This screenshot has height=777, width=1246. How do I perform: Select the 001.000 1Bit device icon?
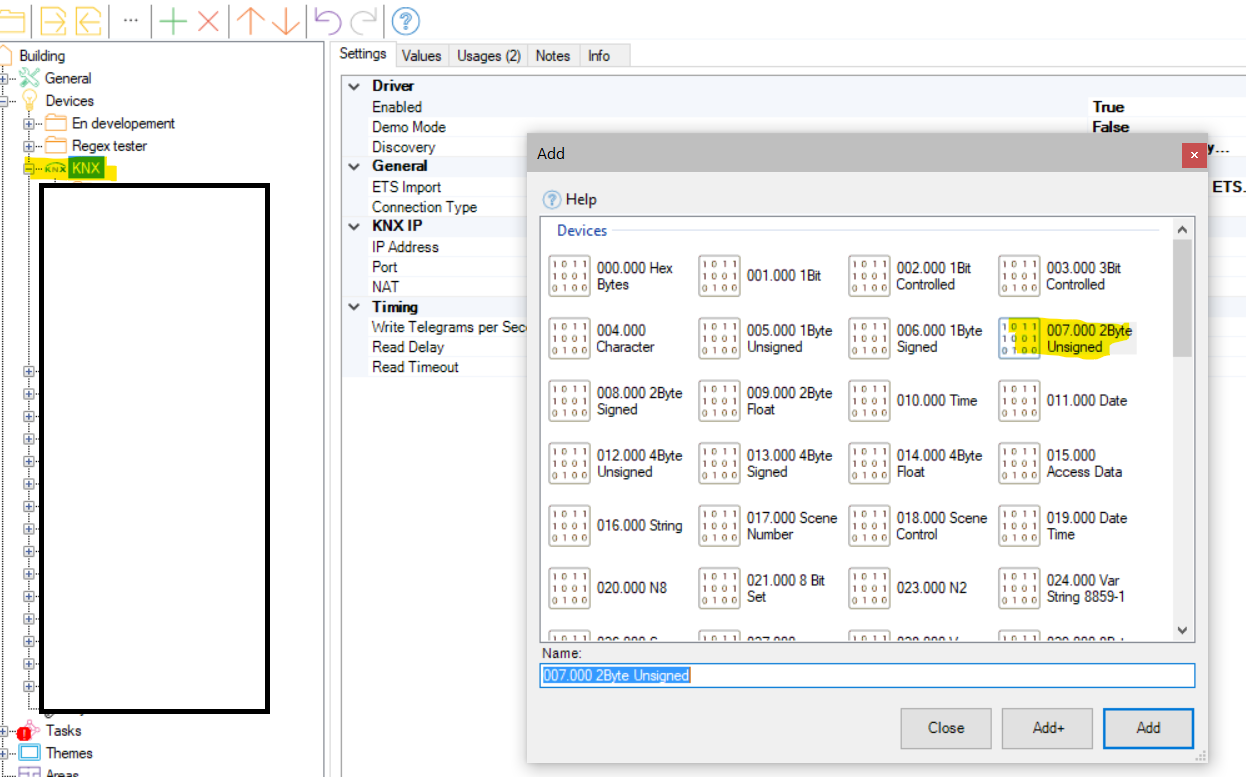[719, 277]
